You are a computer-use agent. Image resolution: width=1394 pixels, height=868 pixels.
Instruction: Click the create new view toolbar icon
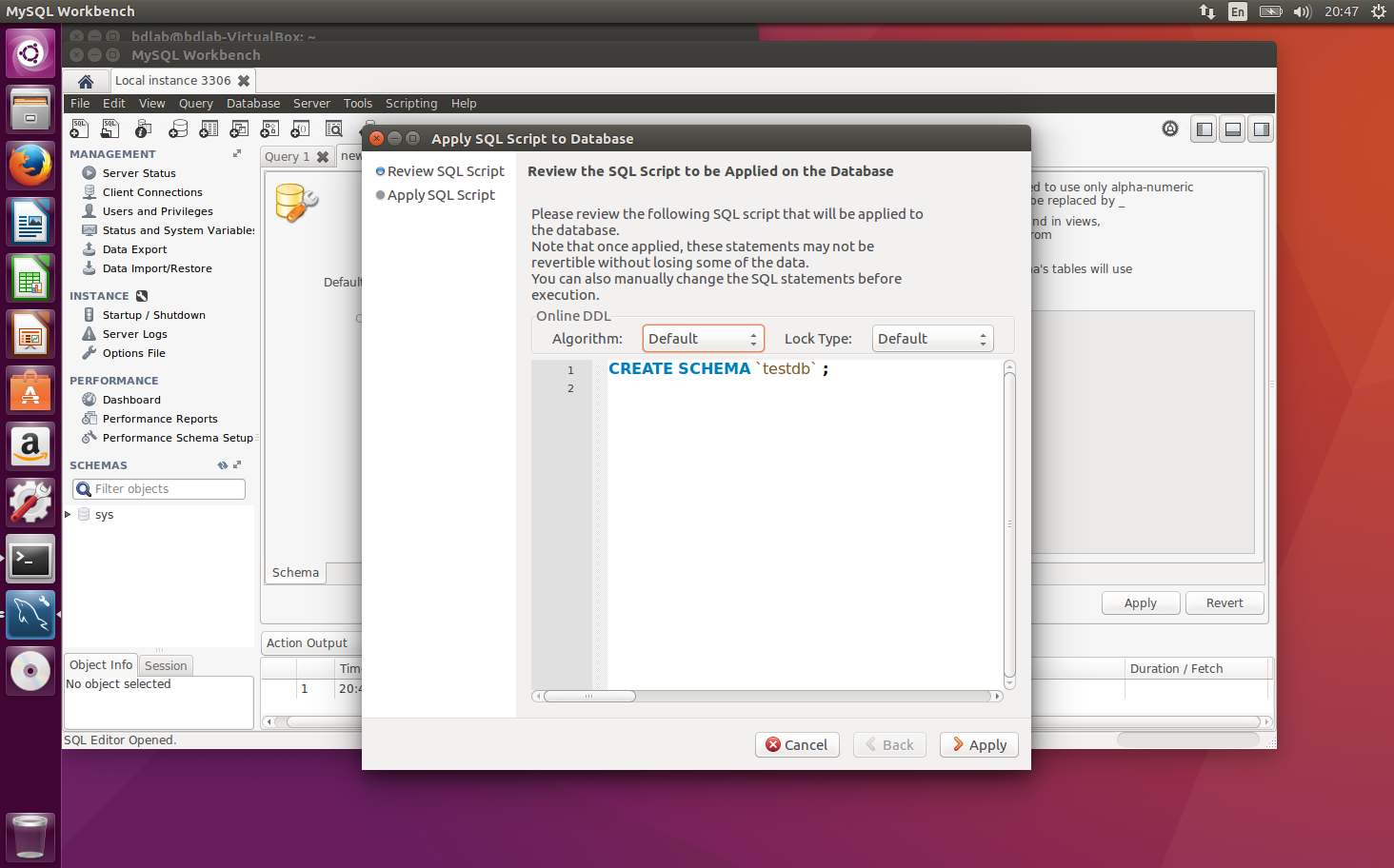coord(239,128)
